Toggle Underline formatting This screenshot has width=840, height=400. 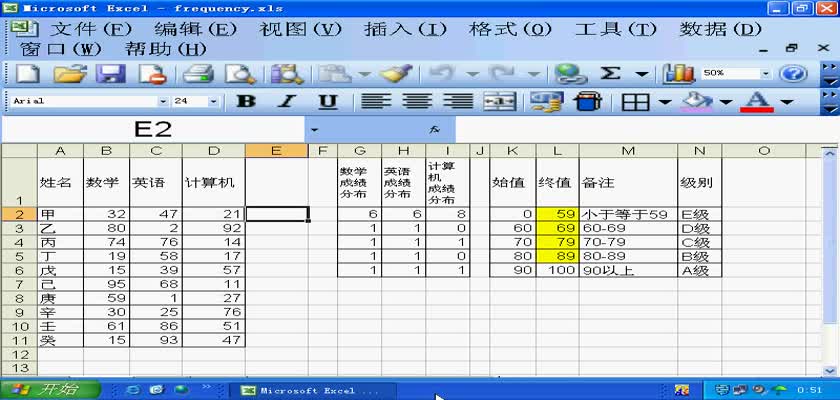pyautogui.click(x=327, y=101)
